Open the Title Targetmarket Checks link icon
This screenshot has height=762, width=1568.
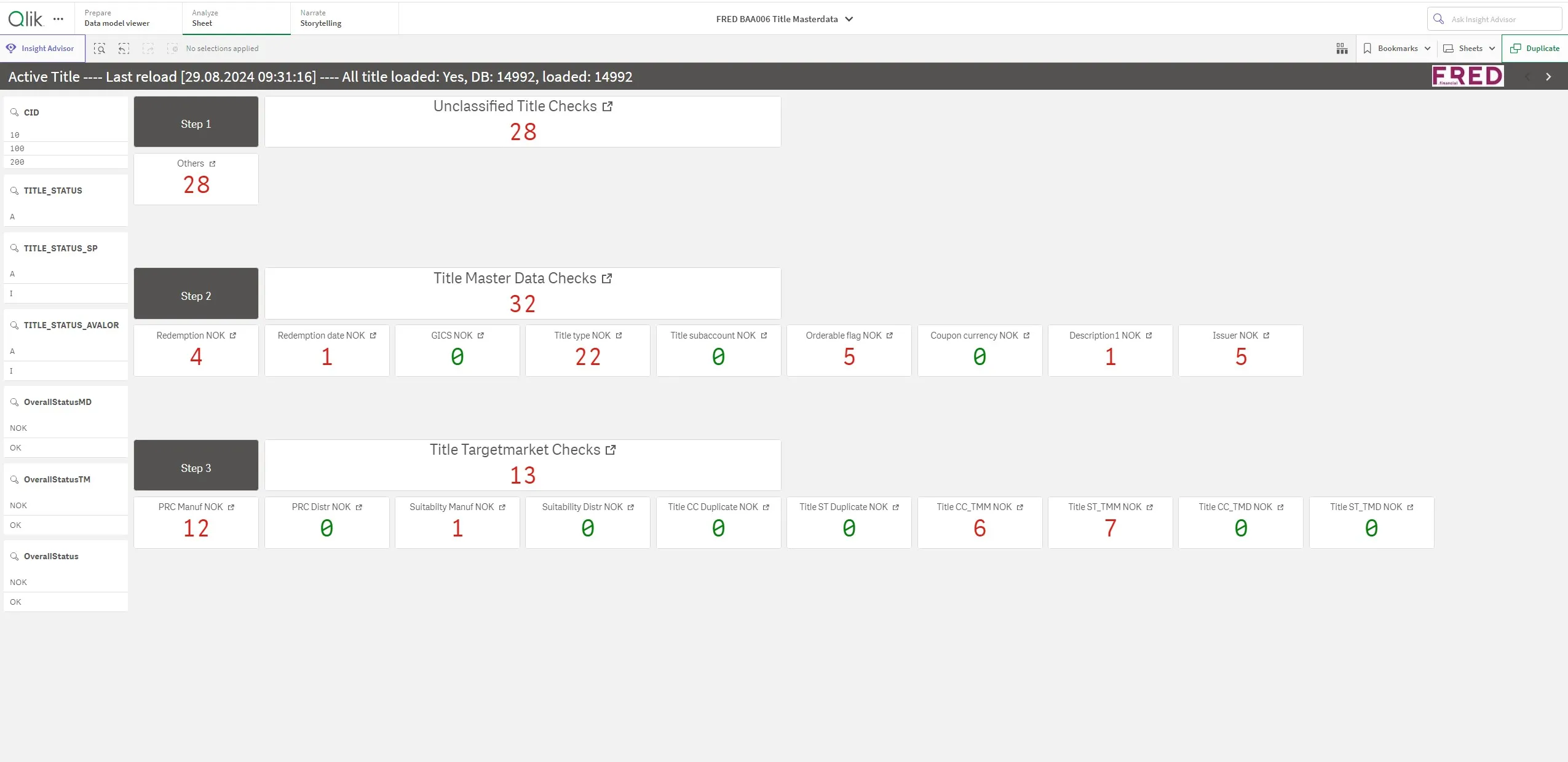pyautogui.click(x=611, y=450)
